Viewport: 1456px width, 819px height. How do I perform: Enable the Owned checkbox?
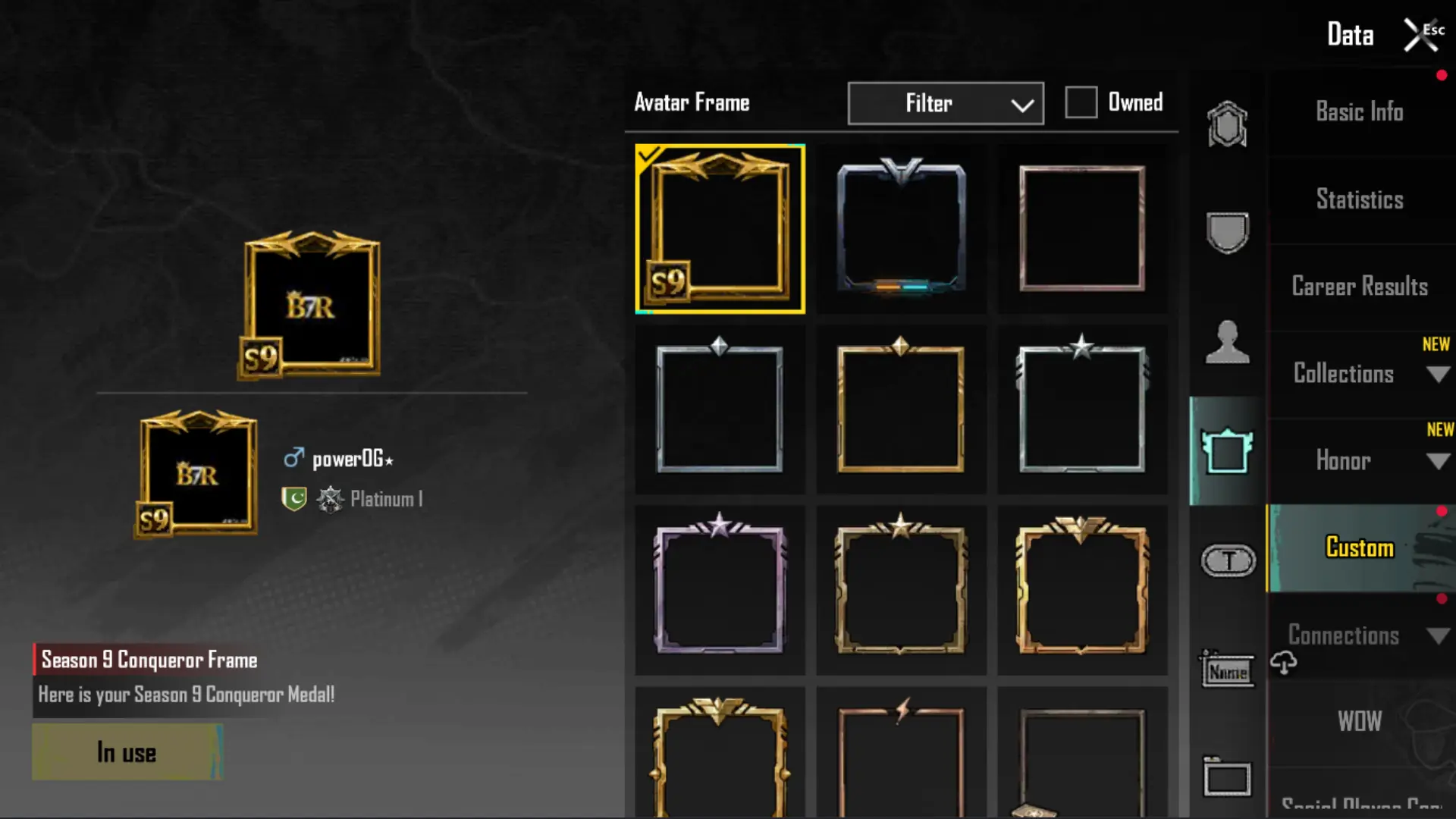tap(1081, 102)
